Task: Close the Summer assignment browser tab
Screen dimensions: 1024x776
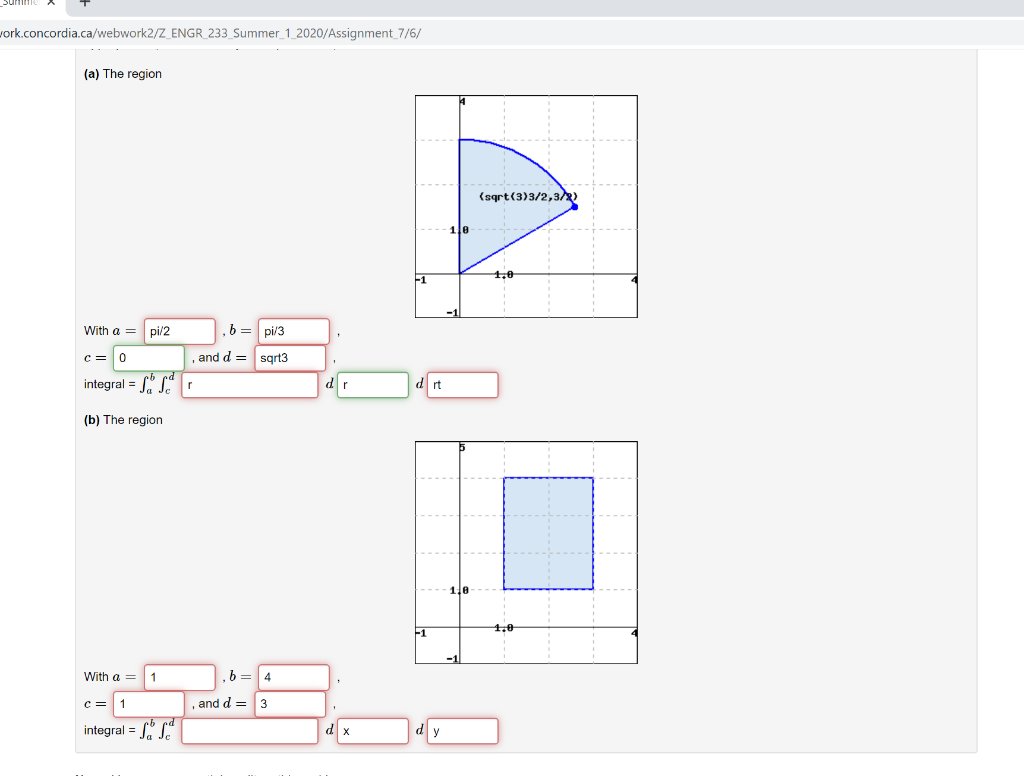Action: [50, 6]
